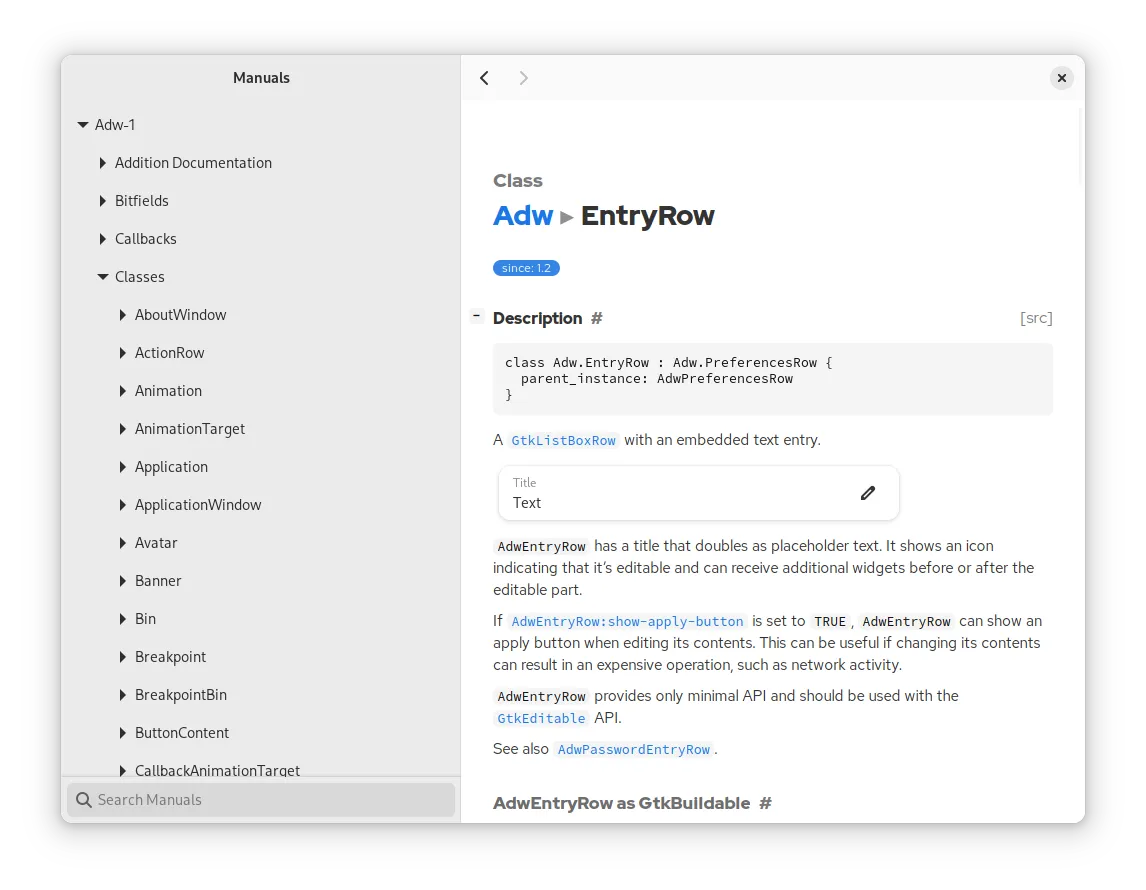Close the manuals window
This screenshot has height=890, width=1146.
(x=1061, y=78)
